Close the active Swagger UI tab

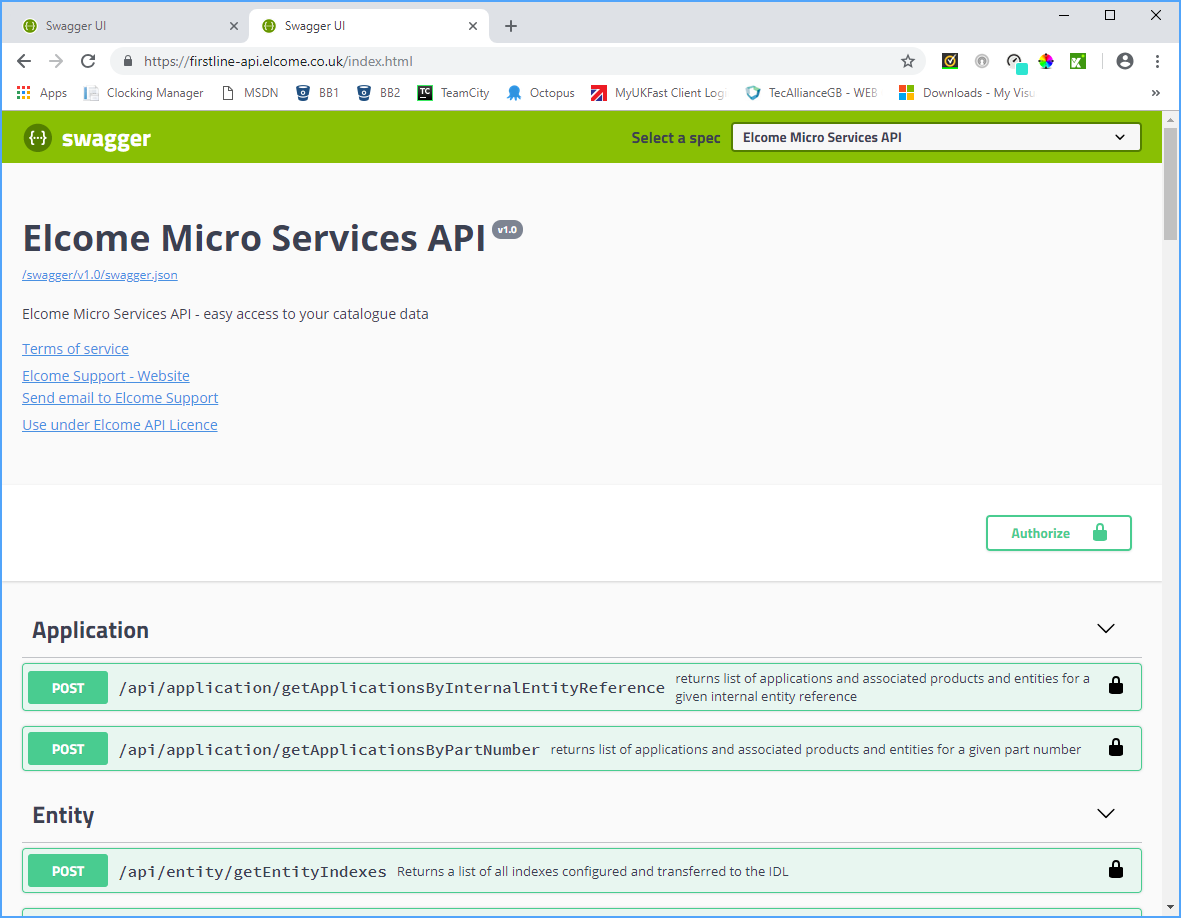pyautogui.click(x=473, y=26)
